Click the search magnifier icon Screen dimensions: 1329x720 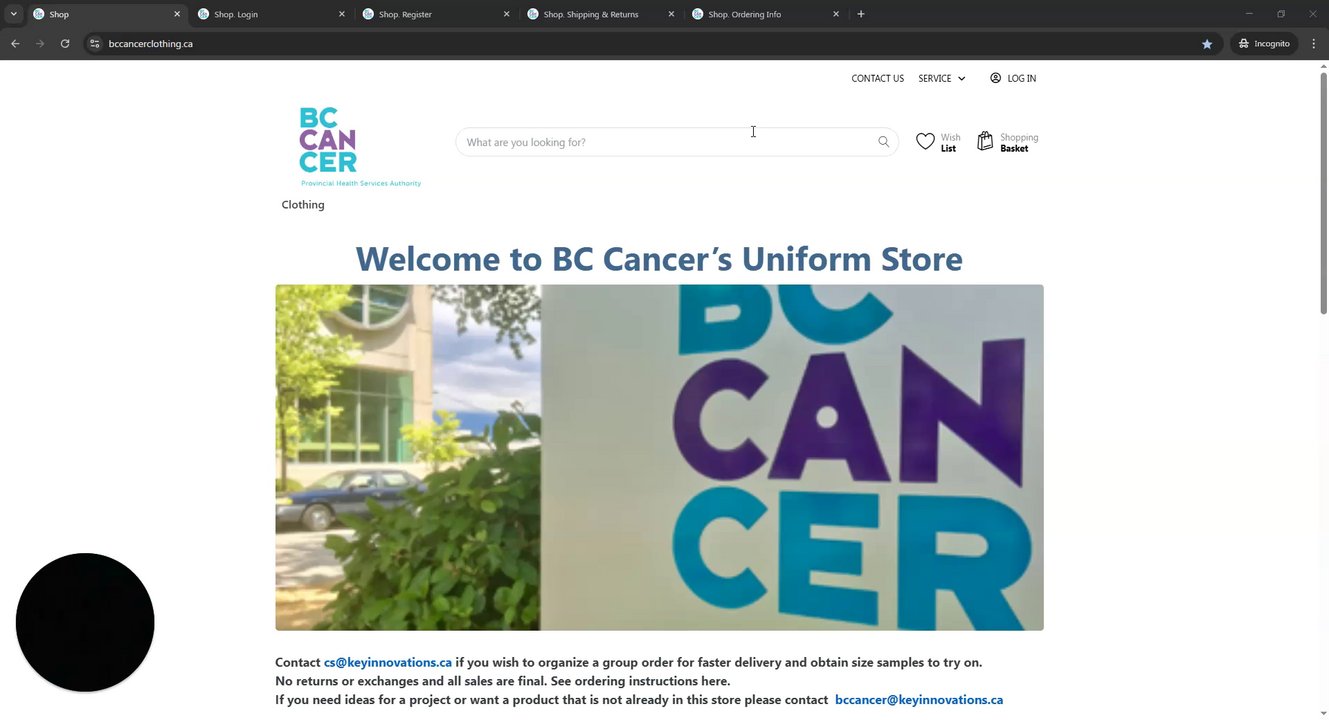(883, 142)
